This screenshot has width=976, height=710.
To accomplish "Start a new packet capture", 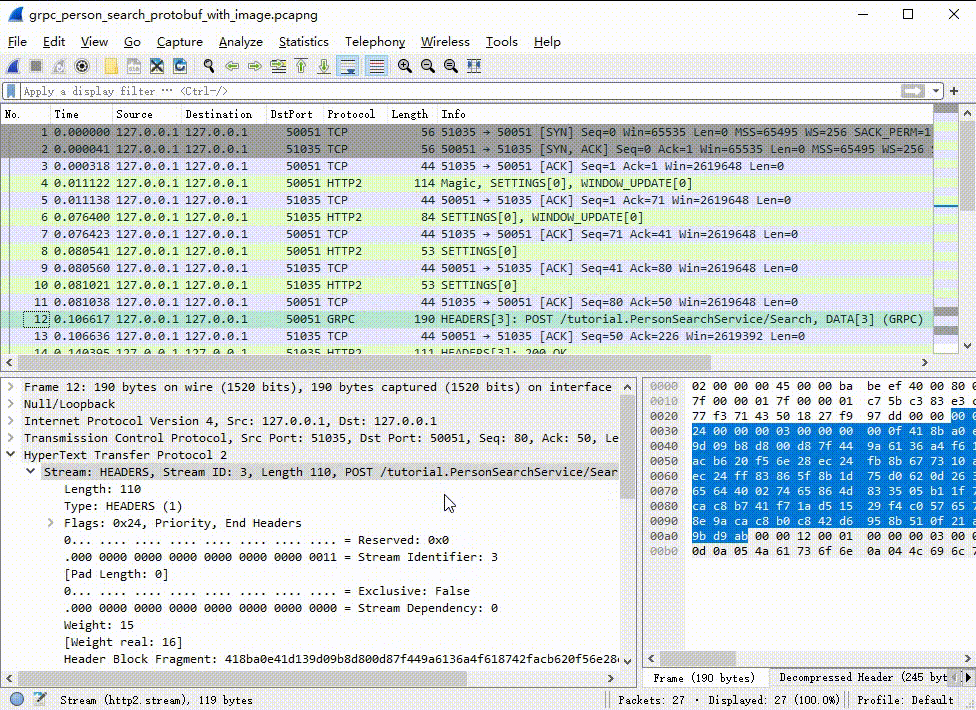I will pos(13,66).
